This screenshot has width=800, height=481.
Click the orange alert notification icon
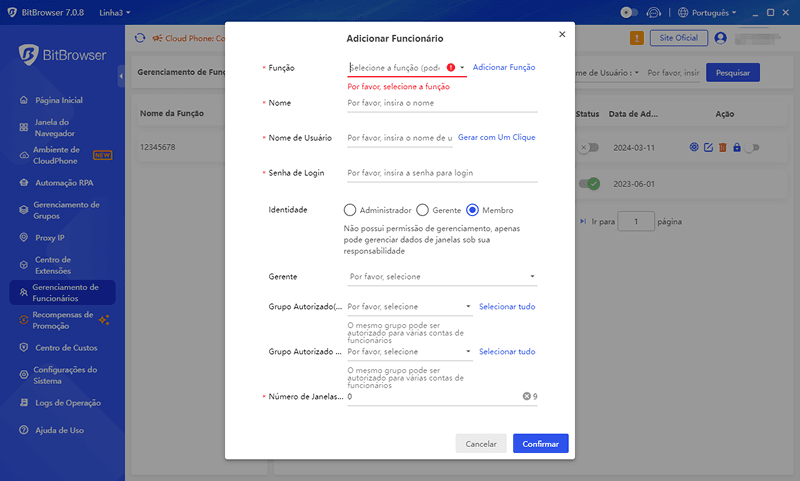[636, 38]
